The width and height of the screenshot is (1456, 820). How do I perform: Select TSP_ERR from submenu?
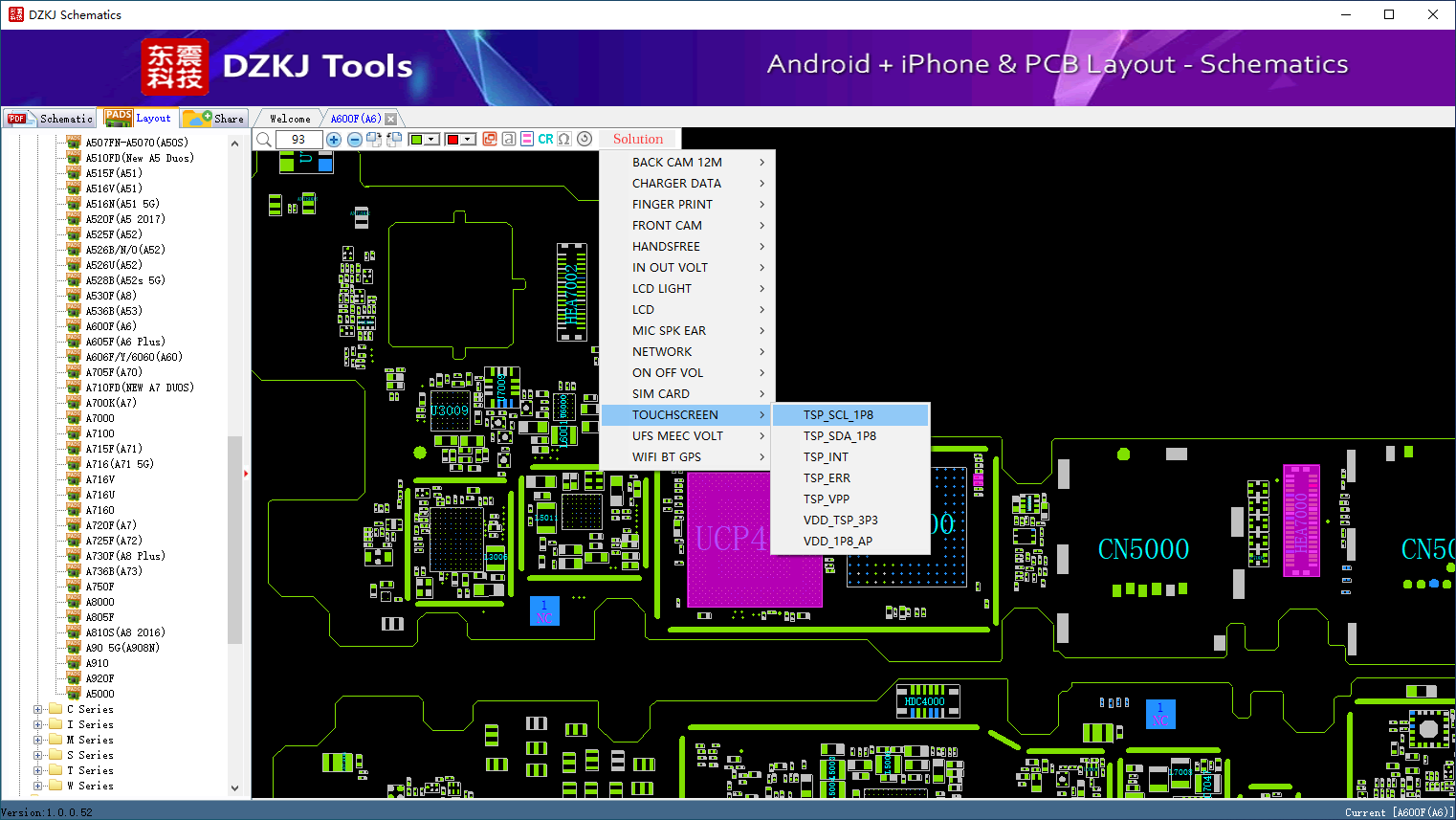point(850,478)
